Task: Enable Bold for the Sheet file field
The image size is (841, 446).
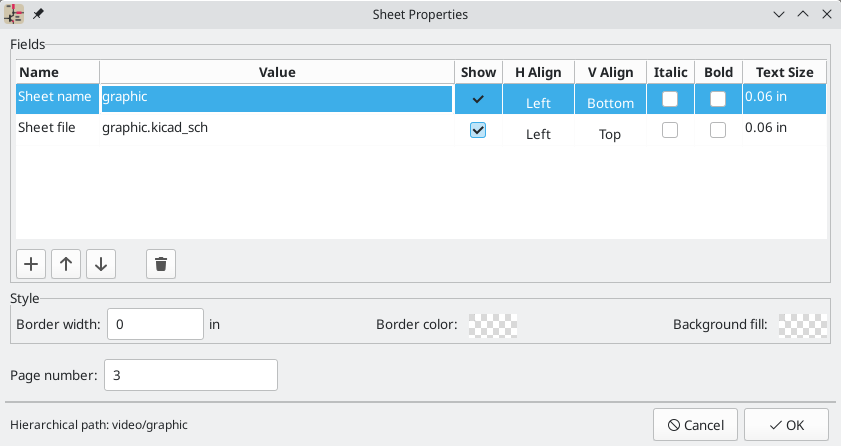Action: click(718, 130)
